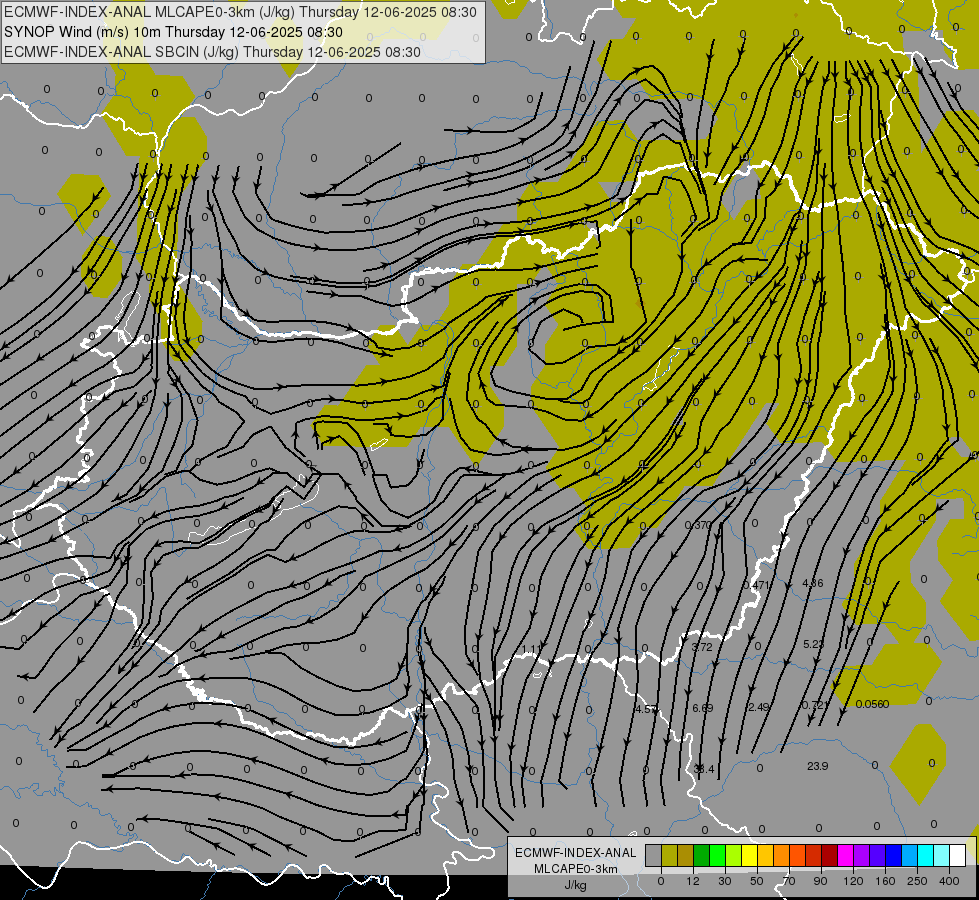Screen dimensions: 979x900
Task: Click the dark green swatch in the colorbar
Action: pyautogui.click(x=701, y=856)
